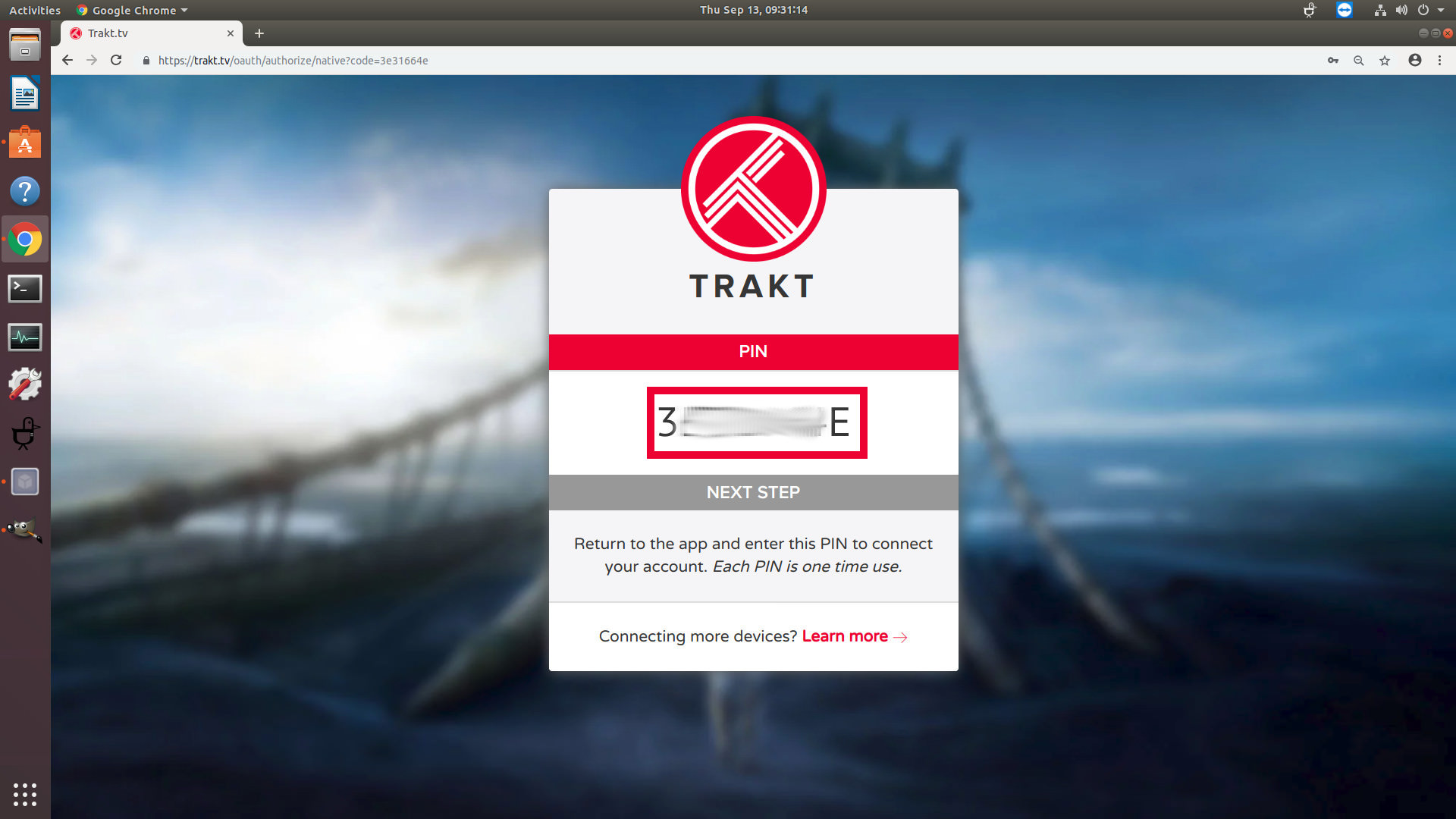1456x819 pixels.
Task: Open GIMP from the dock
Action: click(x=25, y=530)
